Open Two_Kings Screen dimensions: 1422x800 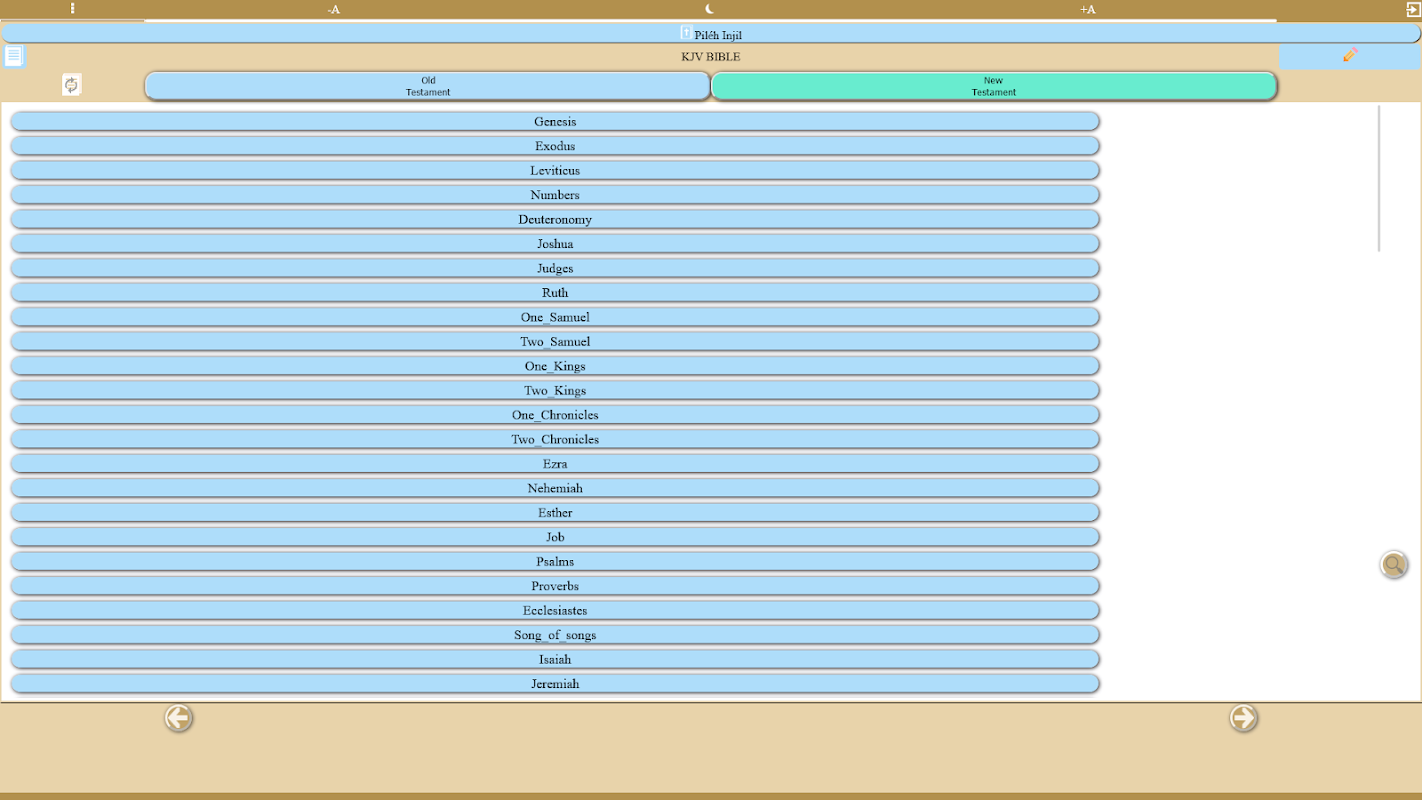[x=555, y=390]
